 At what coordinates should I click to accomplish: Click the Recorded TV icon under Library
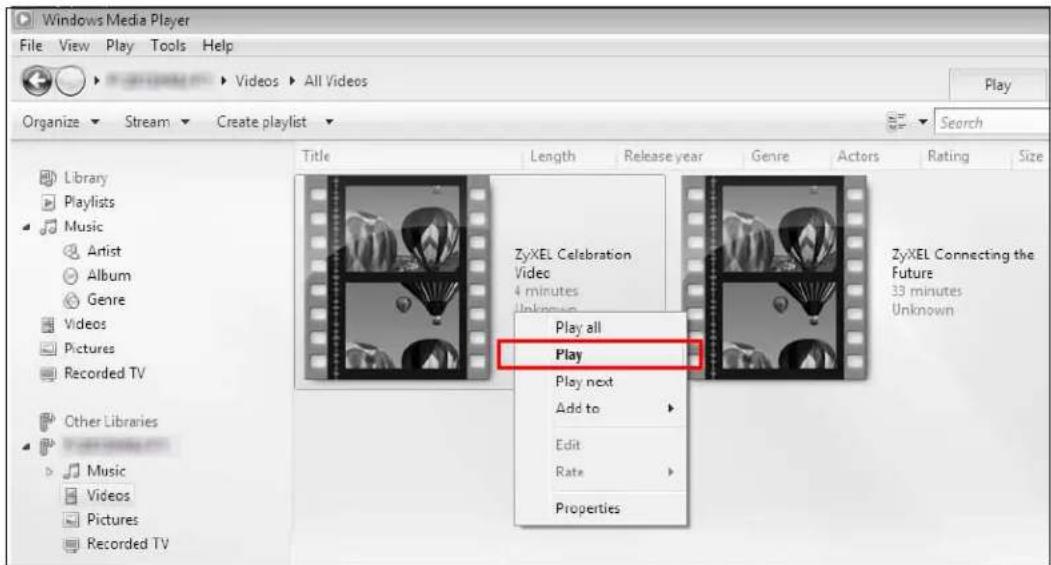(48, 374)
